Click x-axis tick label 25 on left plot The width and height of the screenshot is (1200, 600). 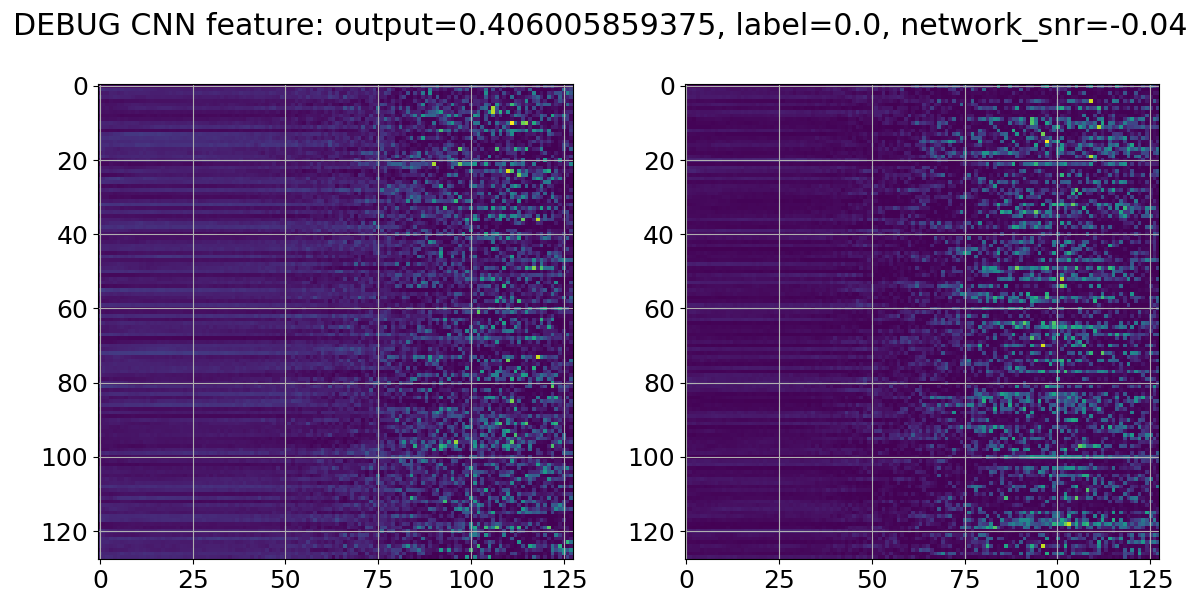pyautogui.click(x=193, y=578)
